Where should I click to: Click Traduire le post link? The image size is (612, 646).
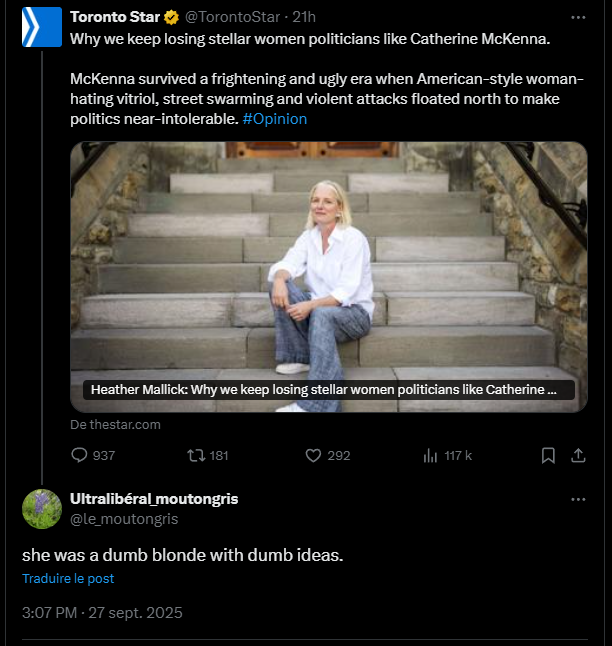click(68, 578)
